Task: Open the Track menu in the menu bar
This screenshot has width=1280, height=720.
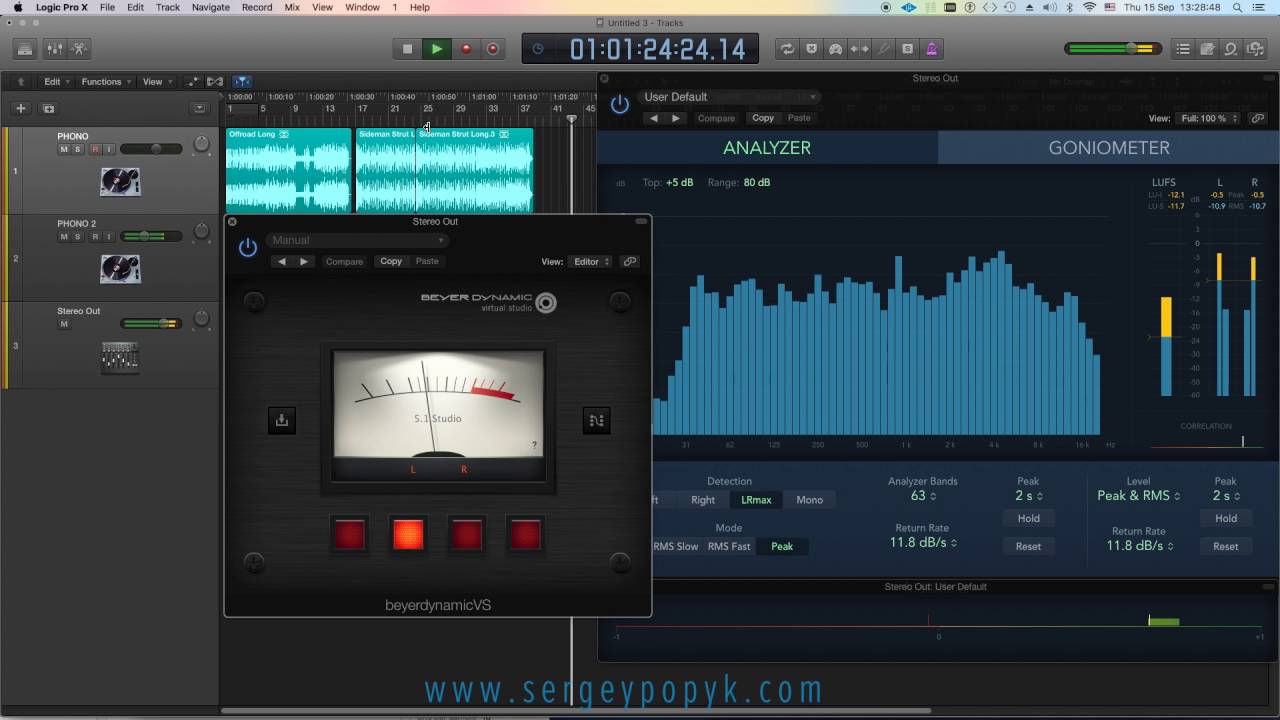Action: tap(168, 7)
